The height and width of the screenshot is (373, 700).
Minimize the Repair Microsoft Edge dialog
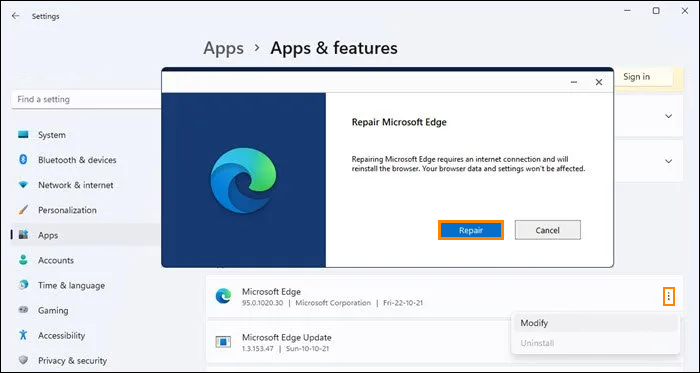pyautogui.click(x=574, y=82)
